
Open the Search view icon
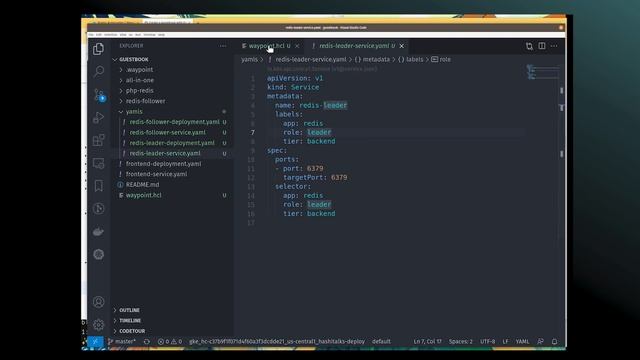tap(98, 71)
